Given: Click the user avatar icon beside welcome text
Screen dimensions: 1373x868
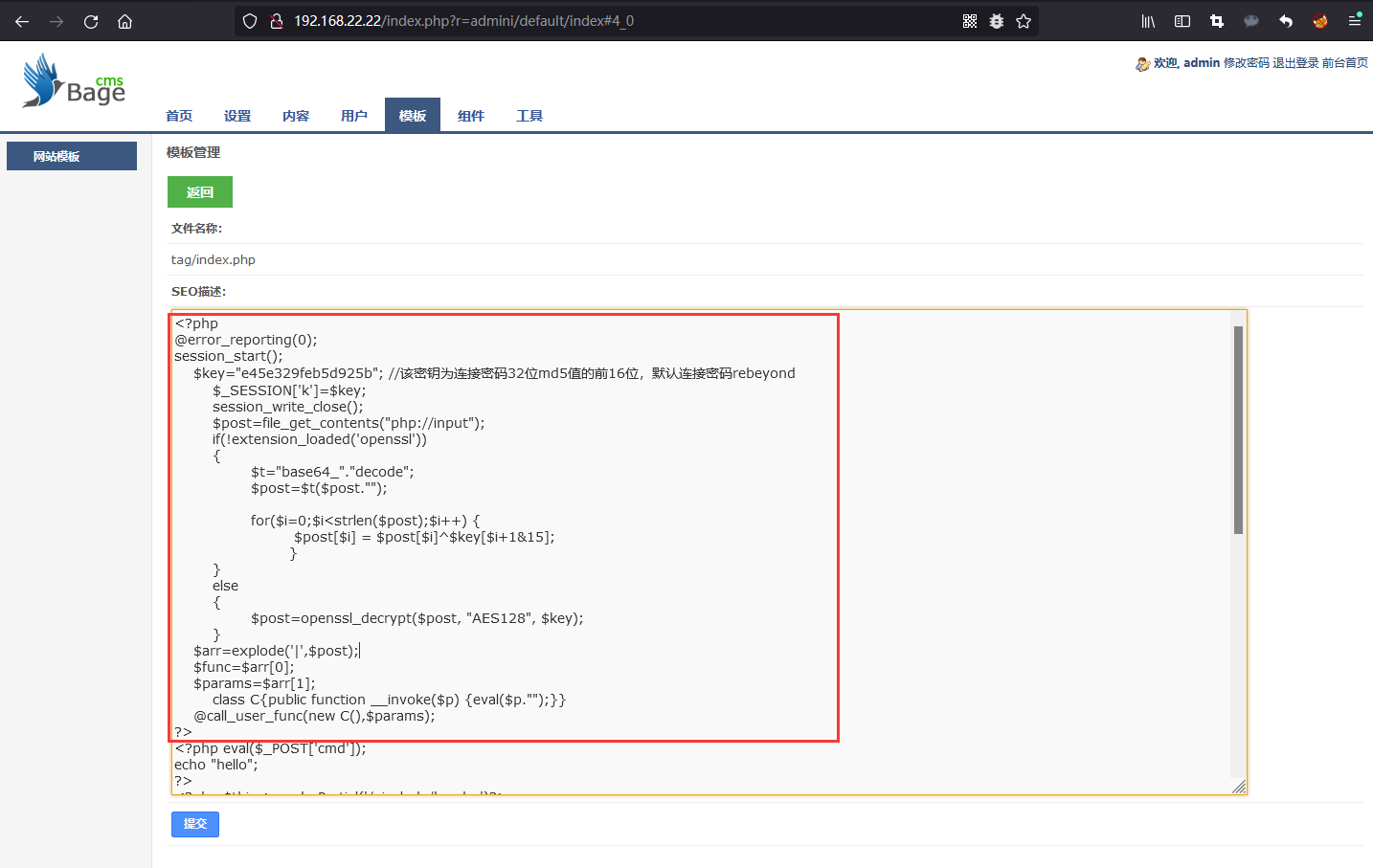Looking at the screenshot, I should click(1142, 63).
